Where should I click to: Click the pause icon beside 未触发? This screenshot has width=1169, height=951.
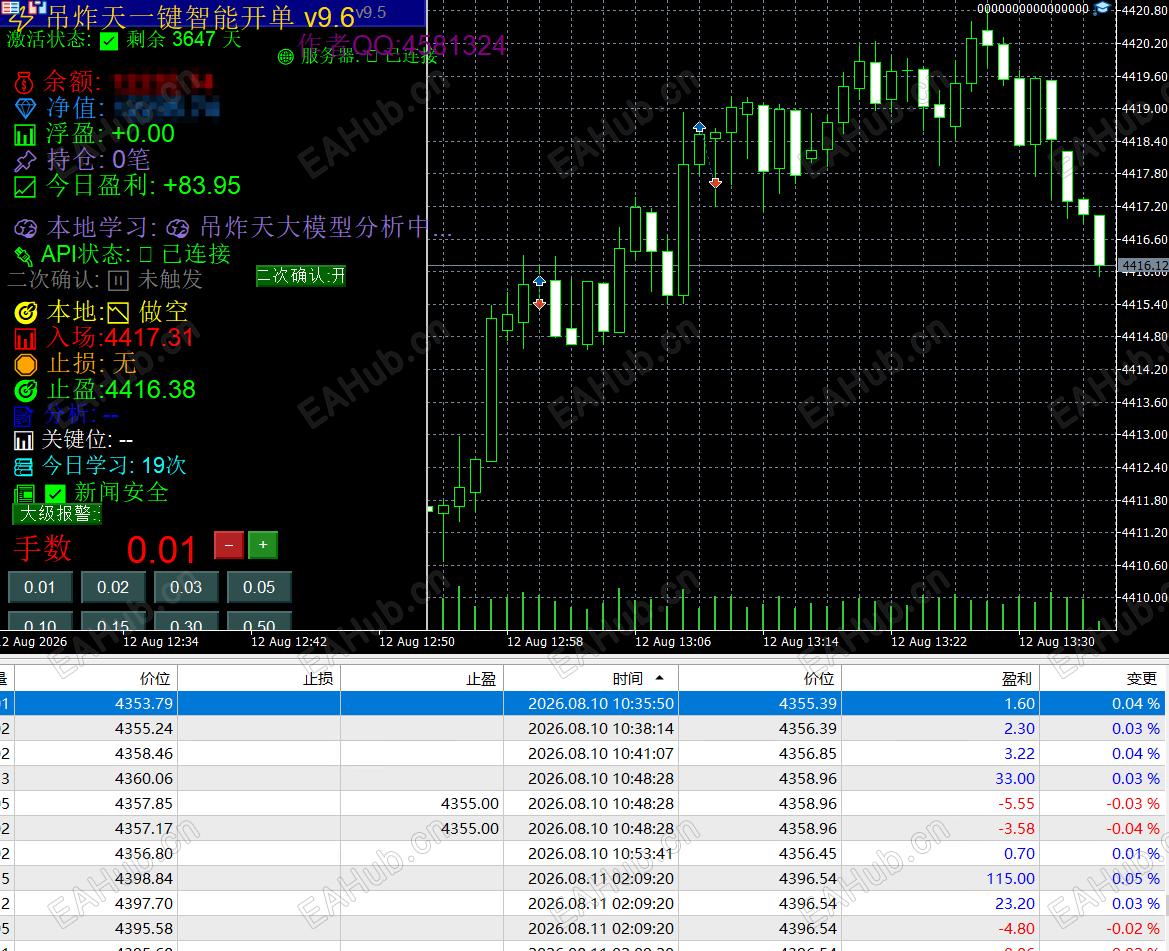tap(119, 280)
